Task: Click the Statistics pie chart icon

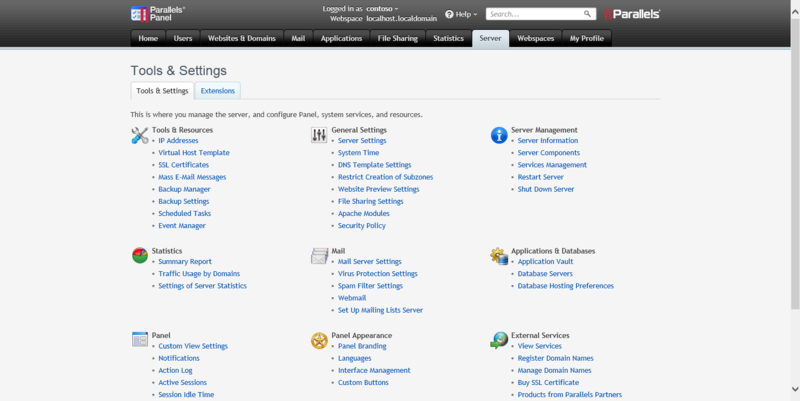Action: coord(140,256)
